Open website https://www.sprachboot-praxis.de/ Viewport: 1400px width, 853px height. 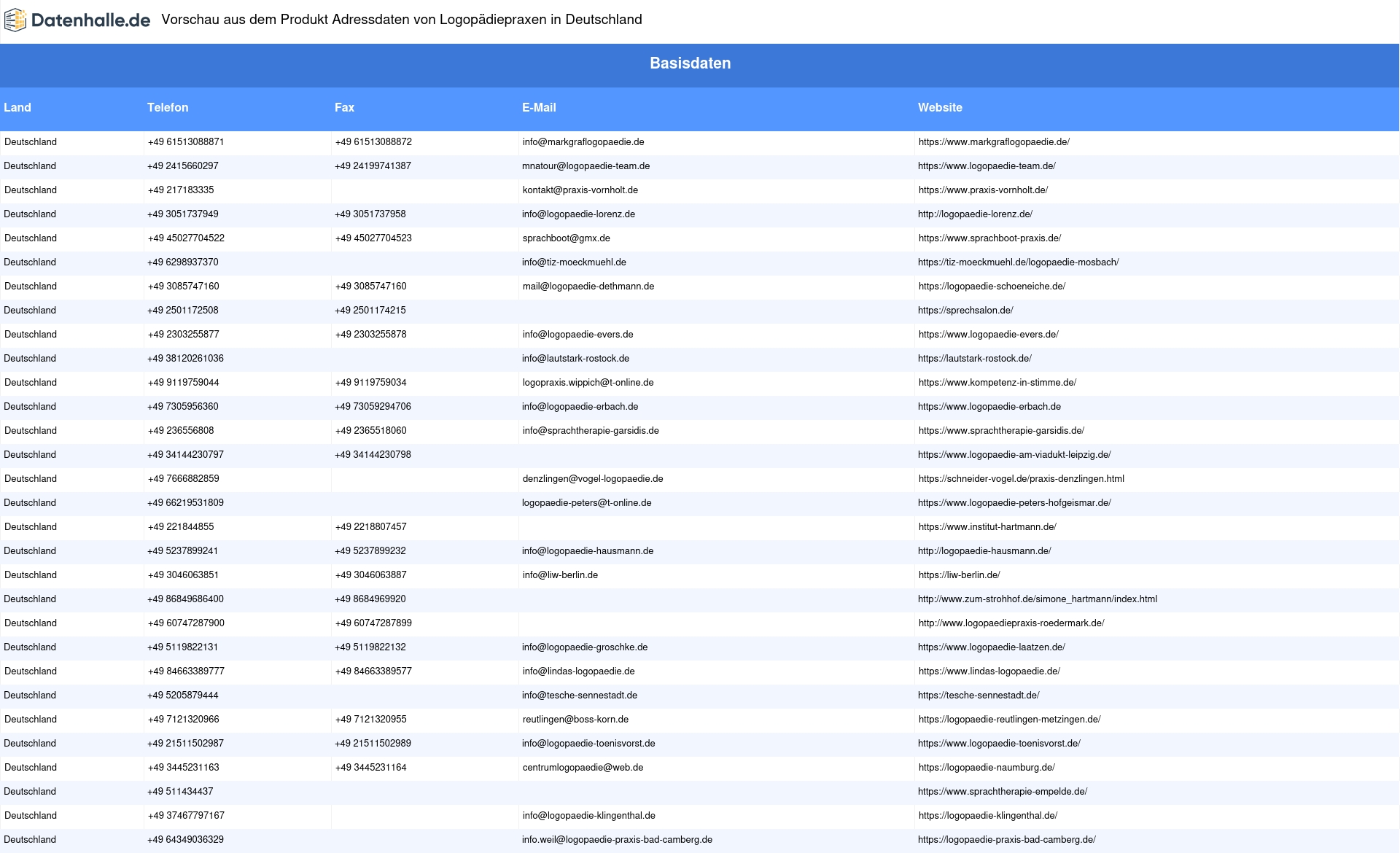pos(989,238)
